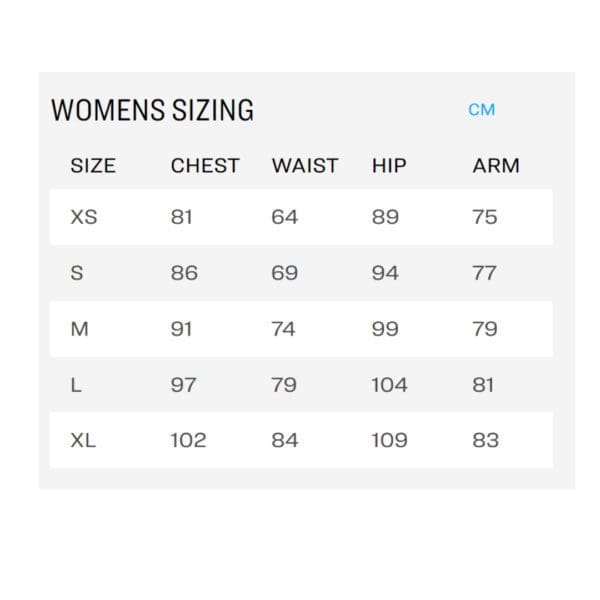Select the S size row label
This screenshot has height=600, width=600.
[x=77, y=273]
